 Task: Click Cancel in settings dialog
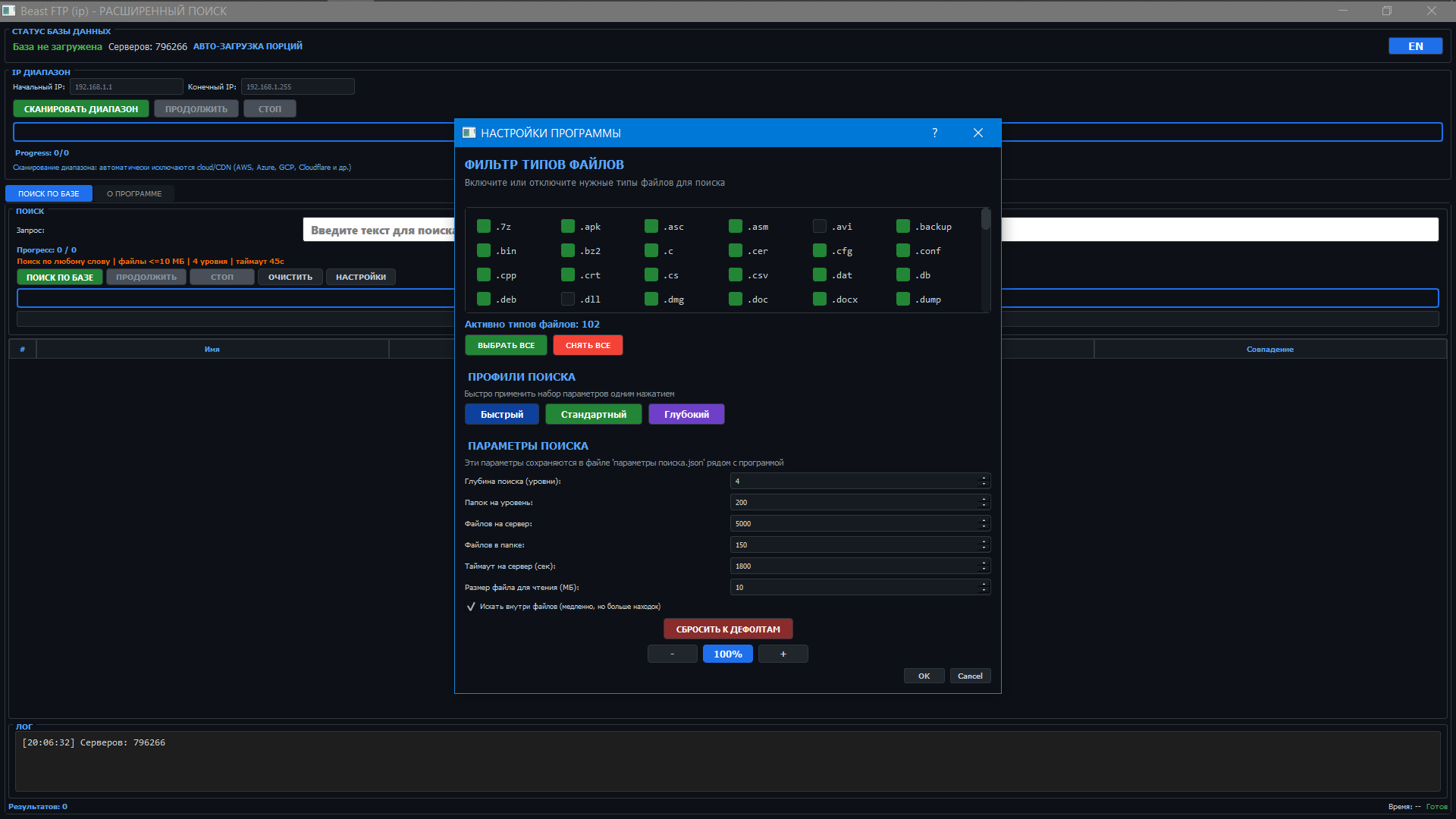tap(970, 676)
